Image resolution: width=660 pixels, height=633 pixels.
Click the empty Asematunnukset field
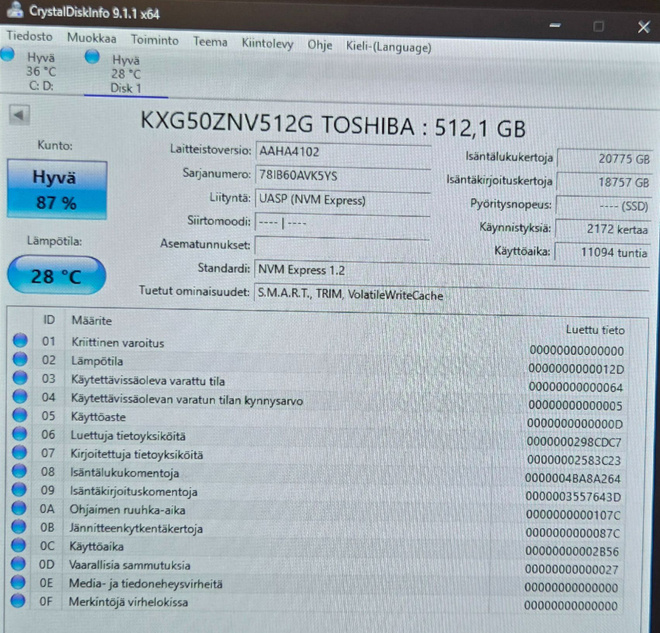[x=341, y=246]
